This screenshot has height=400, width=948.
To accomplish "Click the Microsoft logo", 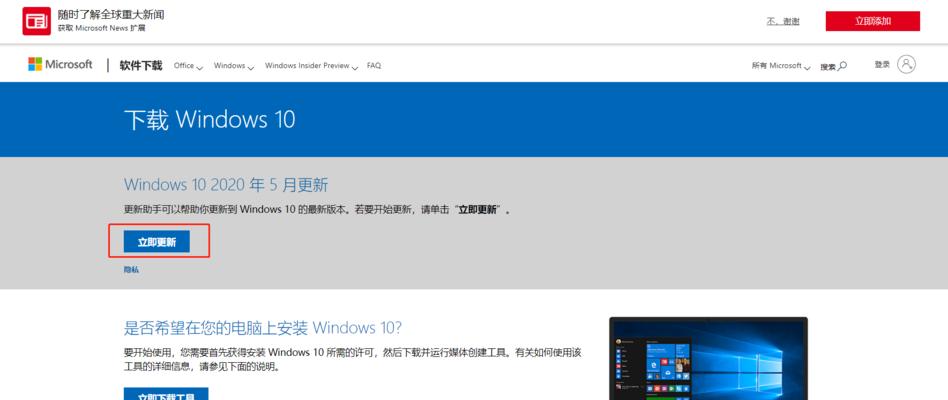I will [60, 64].
